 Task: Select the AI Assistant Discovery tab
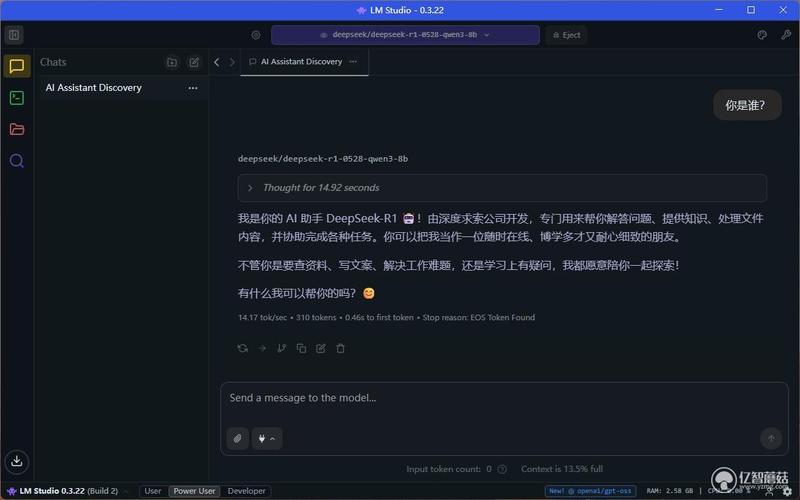(304, 62)
